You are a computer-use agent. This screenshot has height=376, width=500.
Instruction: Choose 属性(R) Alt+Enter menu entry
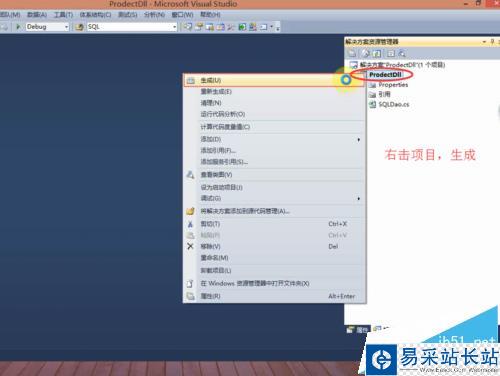click(274, 296)
